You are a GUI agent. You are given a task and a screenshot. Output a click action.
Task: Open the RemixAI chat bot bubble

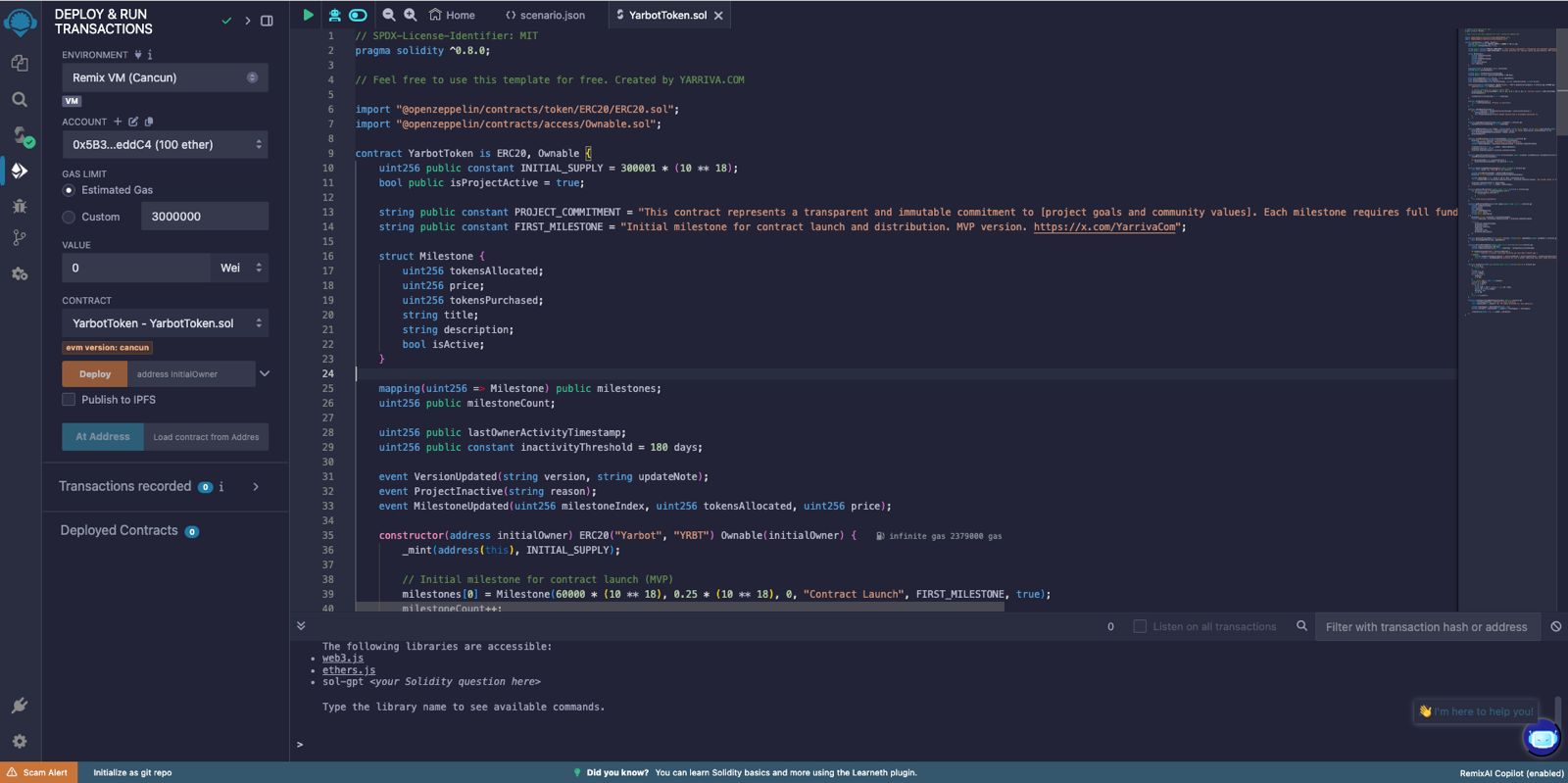pyautogui.click(x=1541, y=738)
